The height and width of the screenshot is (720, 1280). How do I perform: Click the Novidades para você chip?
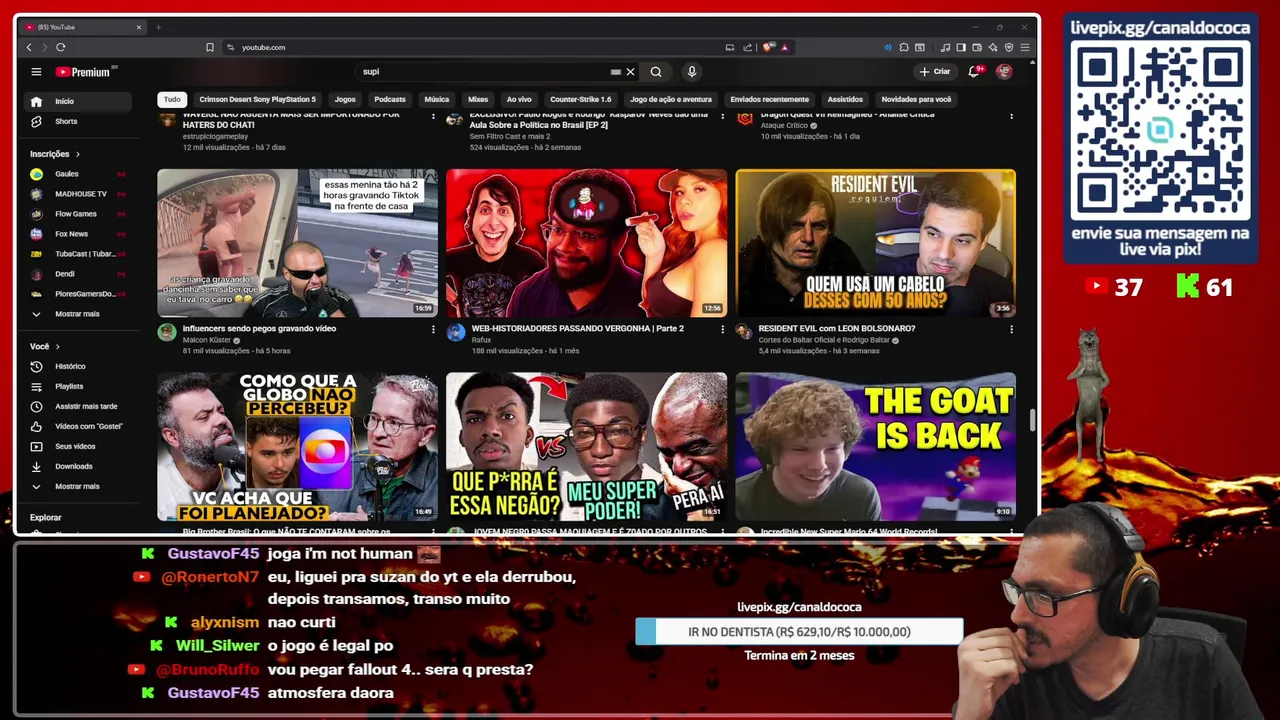[x=916, y=99]
